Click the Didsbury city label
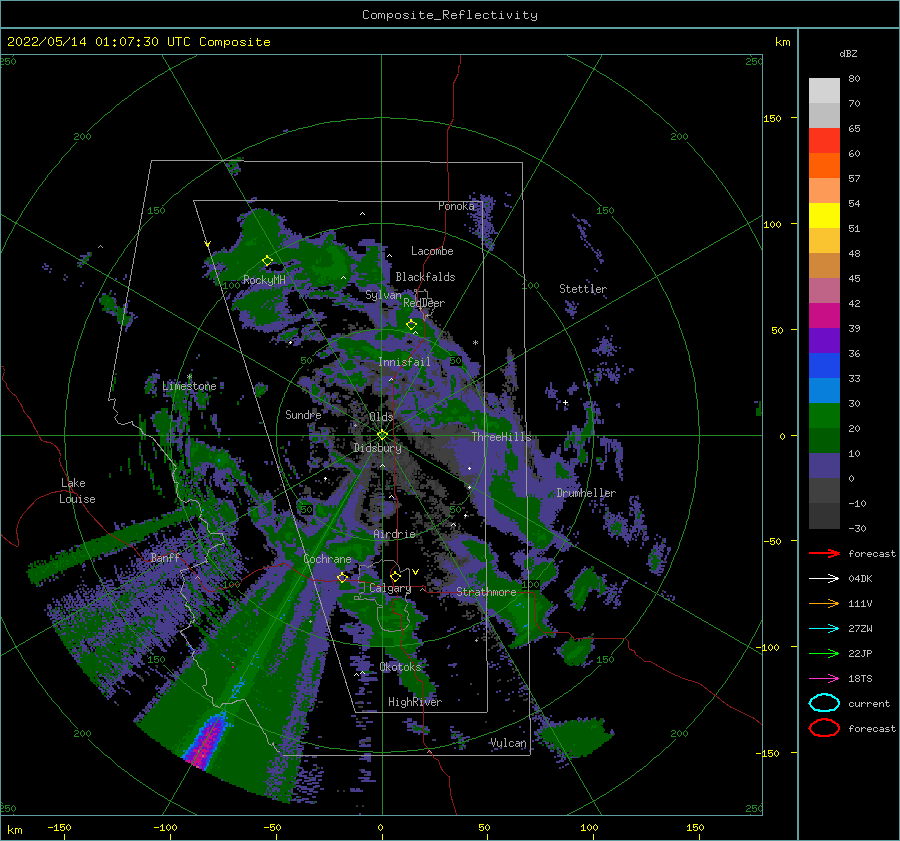Screen dimensions: 900x841 point(377,448)
